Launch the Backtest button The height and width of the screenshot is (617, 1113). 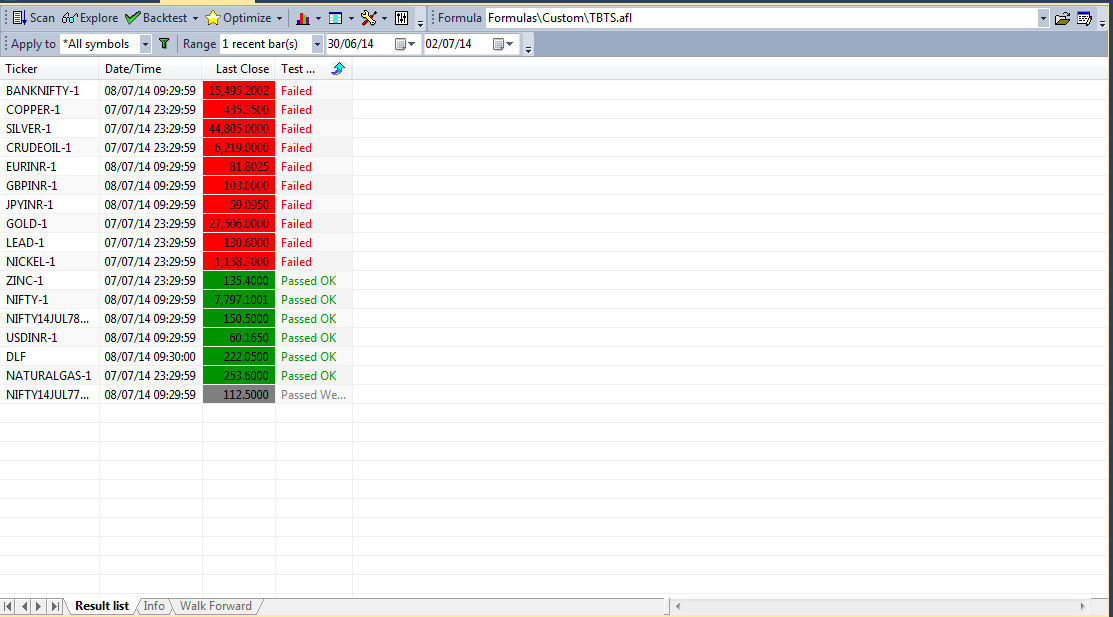(x=156, y=18)
